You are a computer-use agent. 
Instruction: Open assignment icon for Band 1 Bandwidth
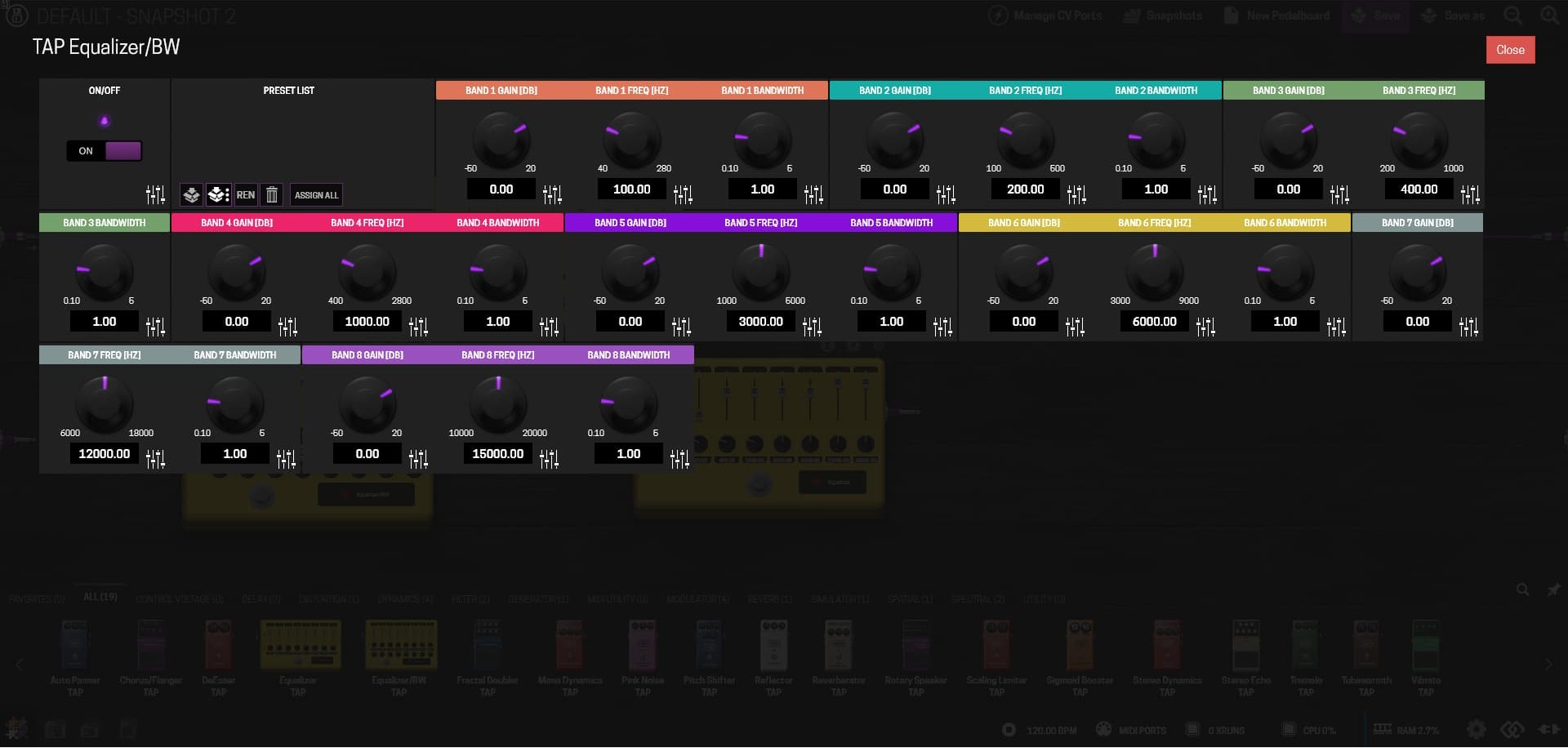pos(813,194)
